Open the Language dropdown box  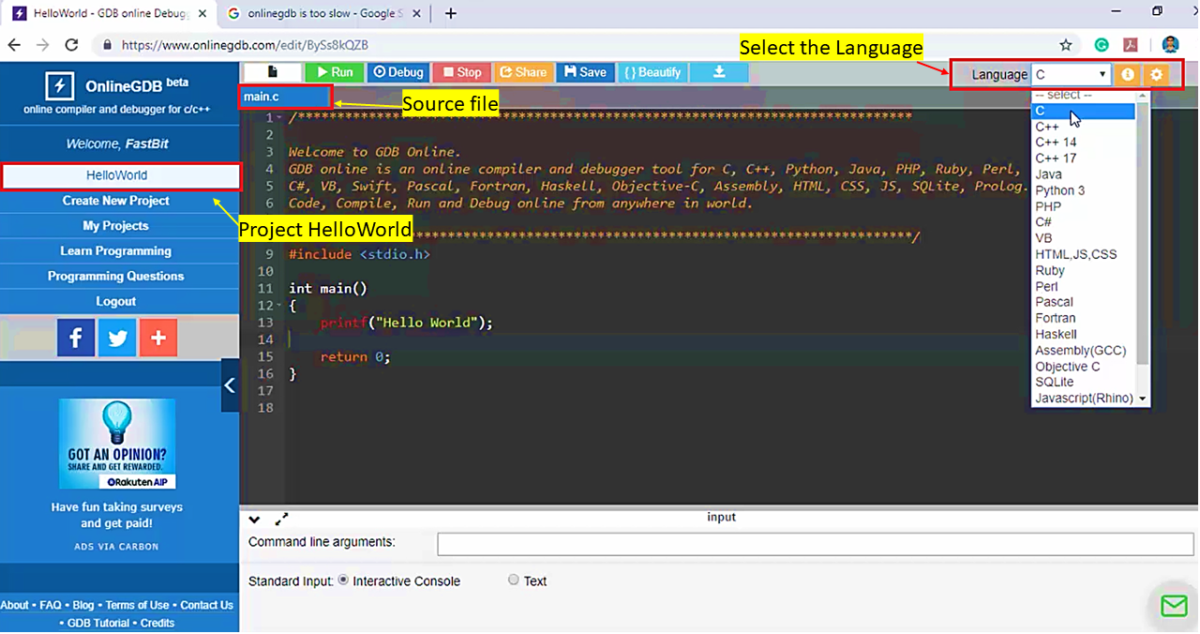(1071, 74)
